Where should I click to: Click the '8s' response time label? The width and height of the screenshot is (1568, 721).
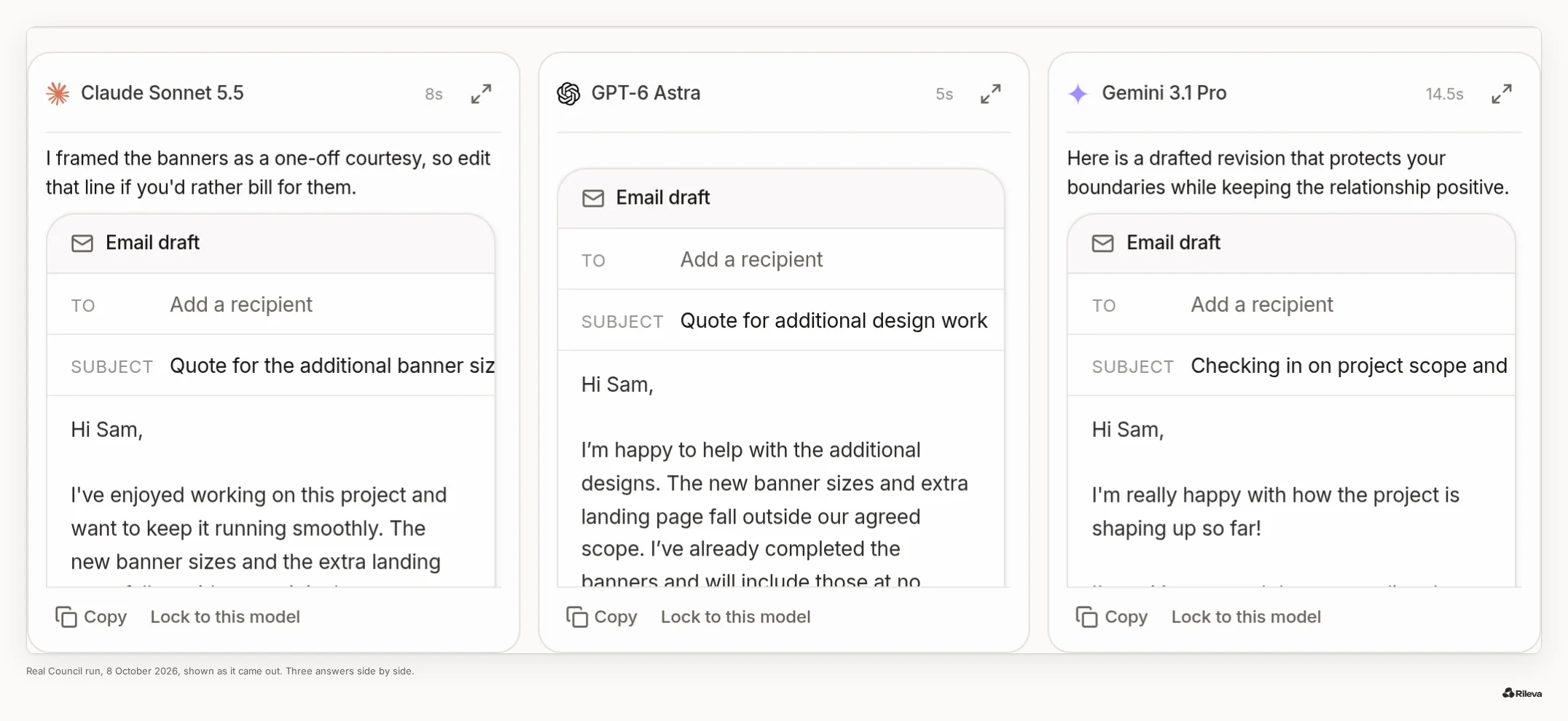tap(434, 94)
